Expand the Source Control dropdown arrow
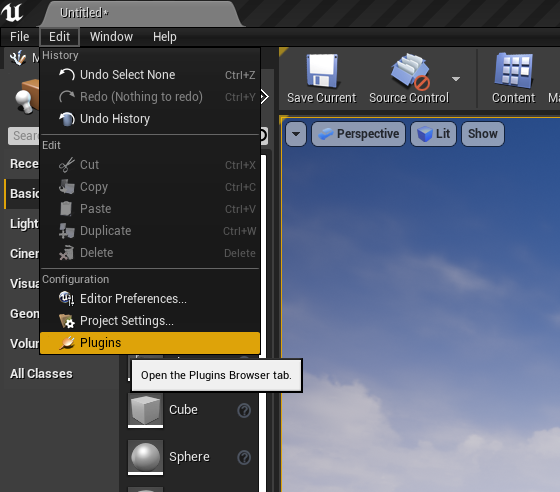 coord(456,79)
